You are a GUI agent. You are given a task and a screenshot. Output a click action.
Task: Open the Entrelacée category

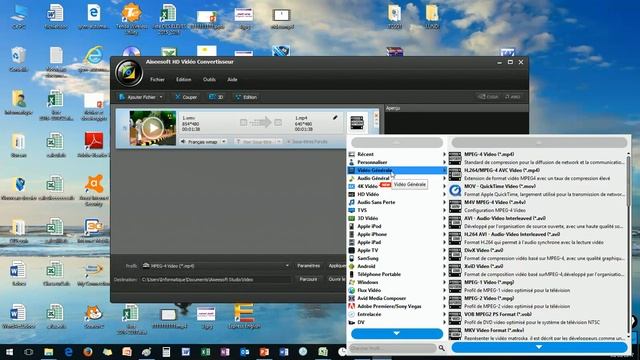coord(397,314)
